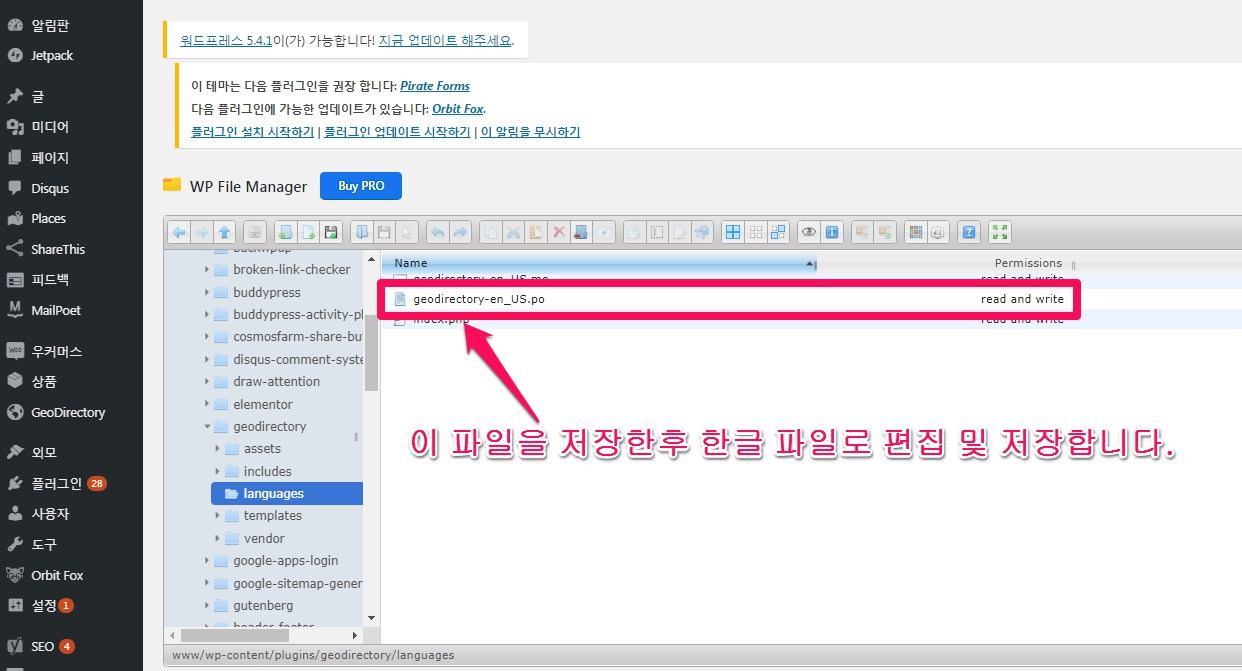Click the select all icon
This screenshot has height=671, width=1242.
tap(733, 232)
